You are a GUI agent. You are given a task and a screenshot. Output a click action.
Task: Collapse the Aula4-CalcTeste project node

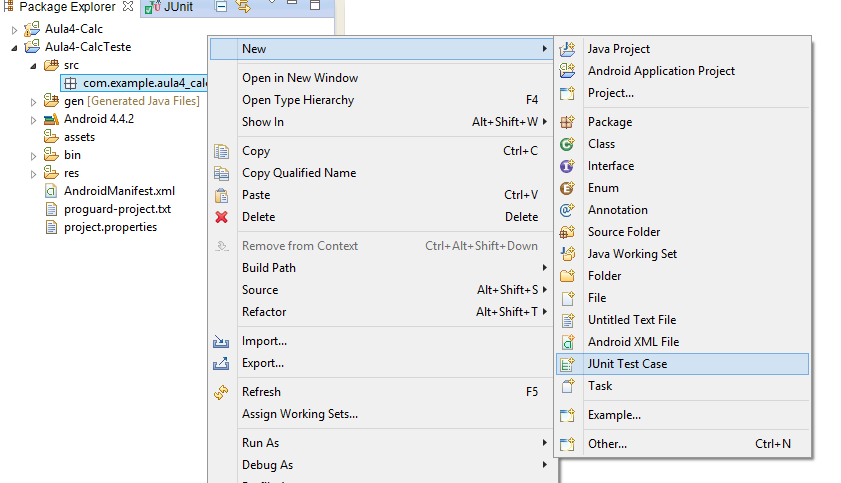point(14,48)
